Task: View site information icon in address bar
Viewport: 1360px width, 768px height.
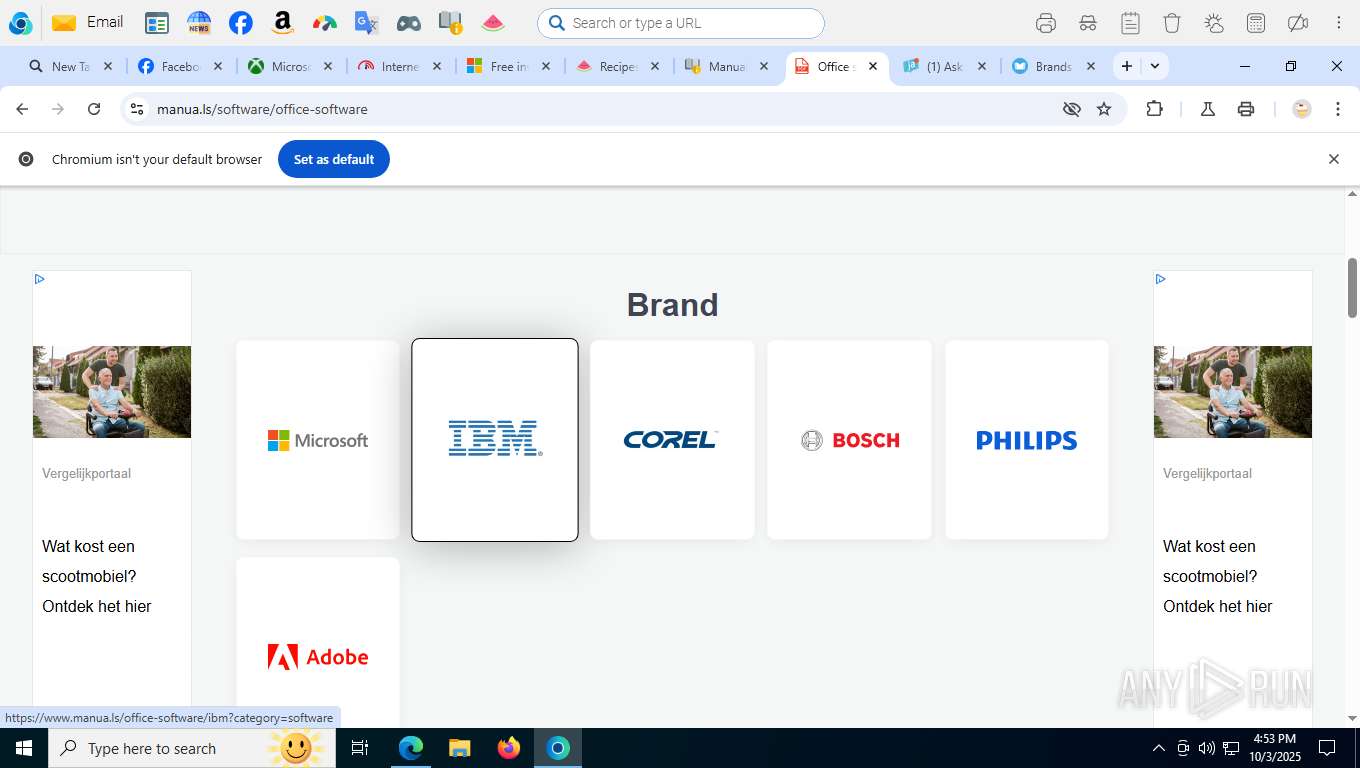Action: pyautogui.click(x=137, y=109)
